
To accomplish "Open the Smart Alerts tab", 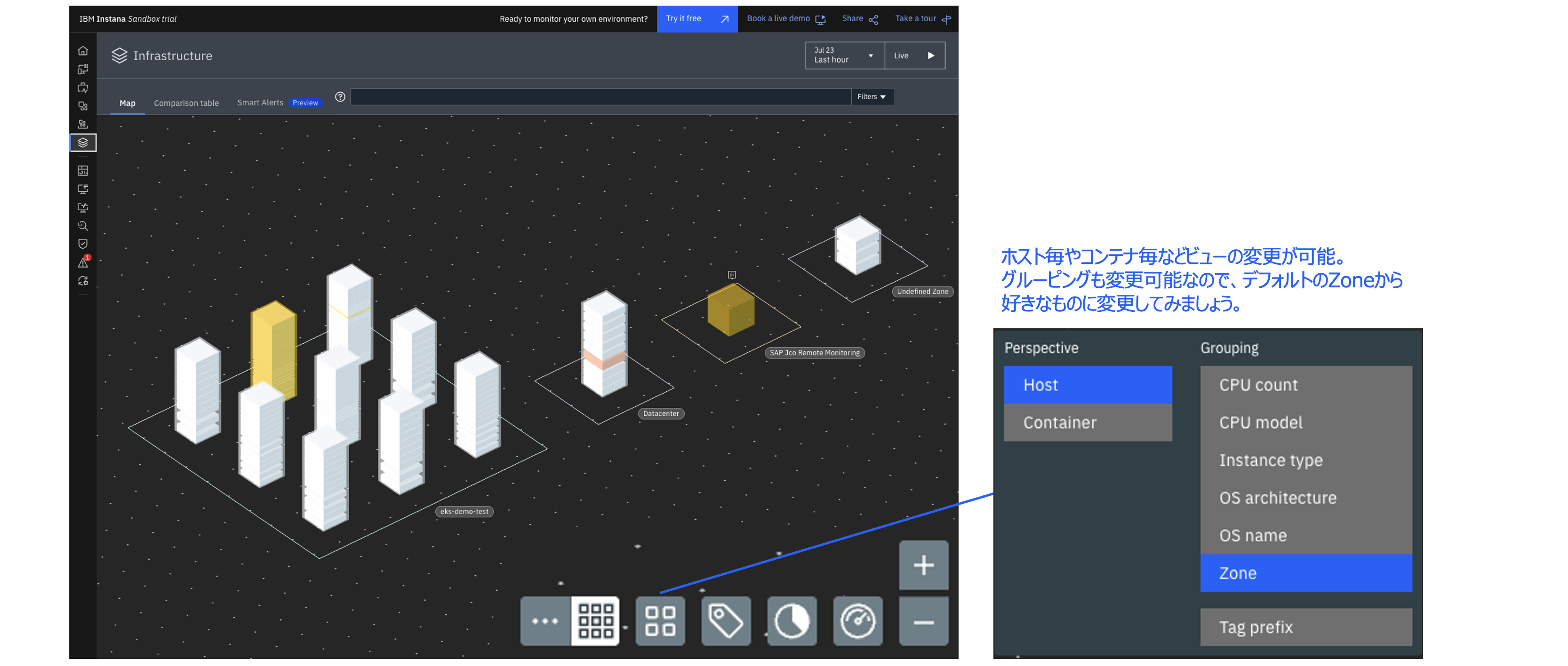I will [x=261, y=103].
